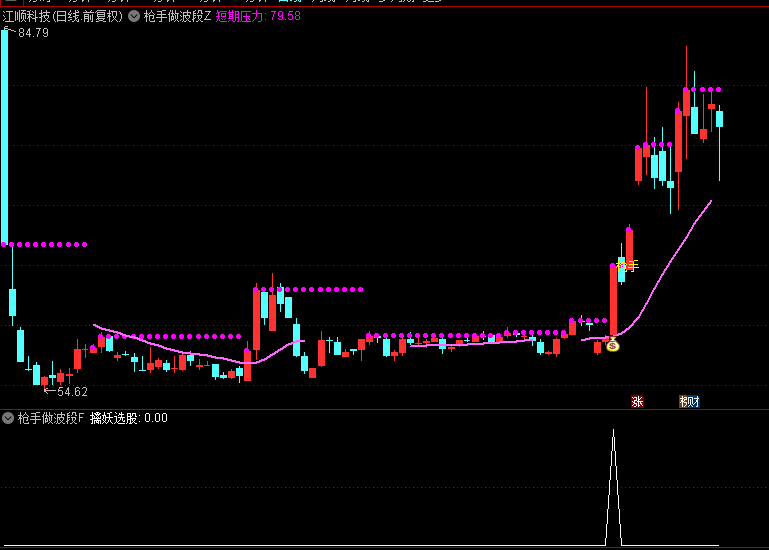The height and width of the screenshot is (550, 769).
Task: Click the tall cyan first-day candlestick
Action: pyautogui.click(x=4, y=137)
